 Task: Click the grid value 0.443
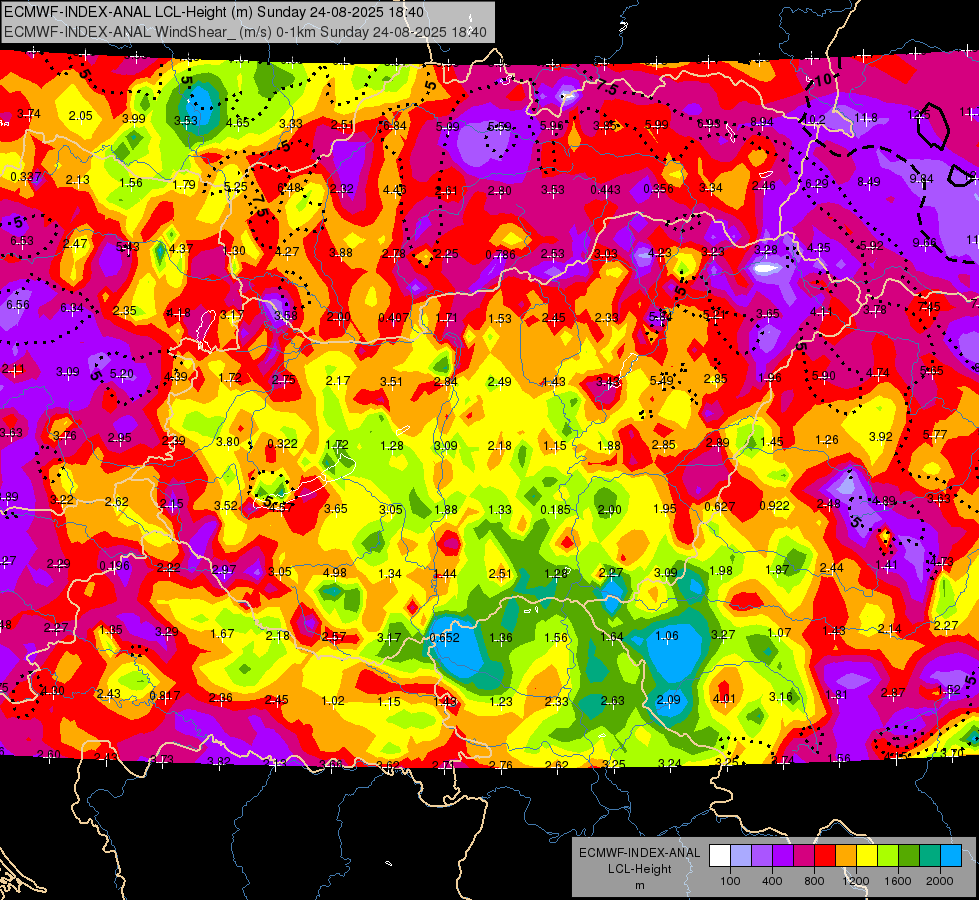606,189
